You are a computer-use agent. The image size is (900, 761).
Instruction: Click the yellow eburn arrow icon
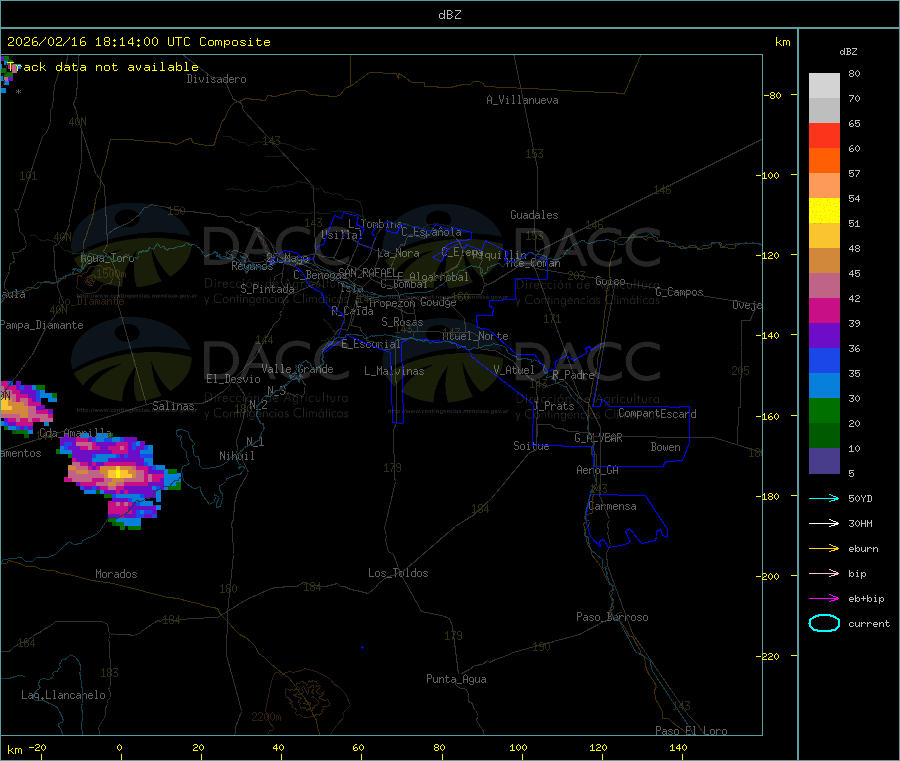824,548
